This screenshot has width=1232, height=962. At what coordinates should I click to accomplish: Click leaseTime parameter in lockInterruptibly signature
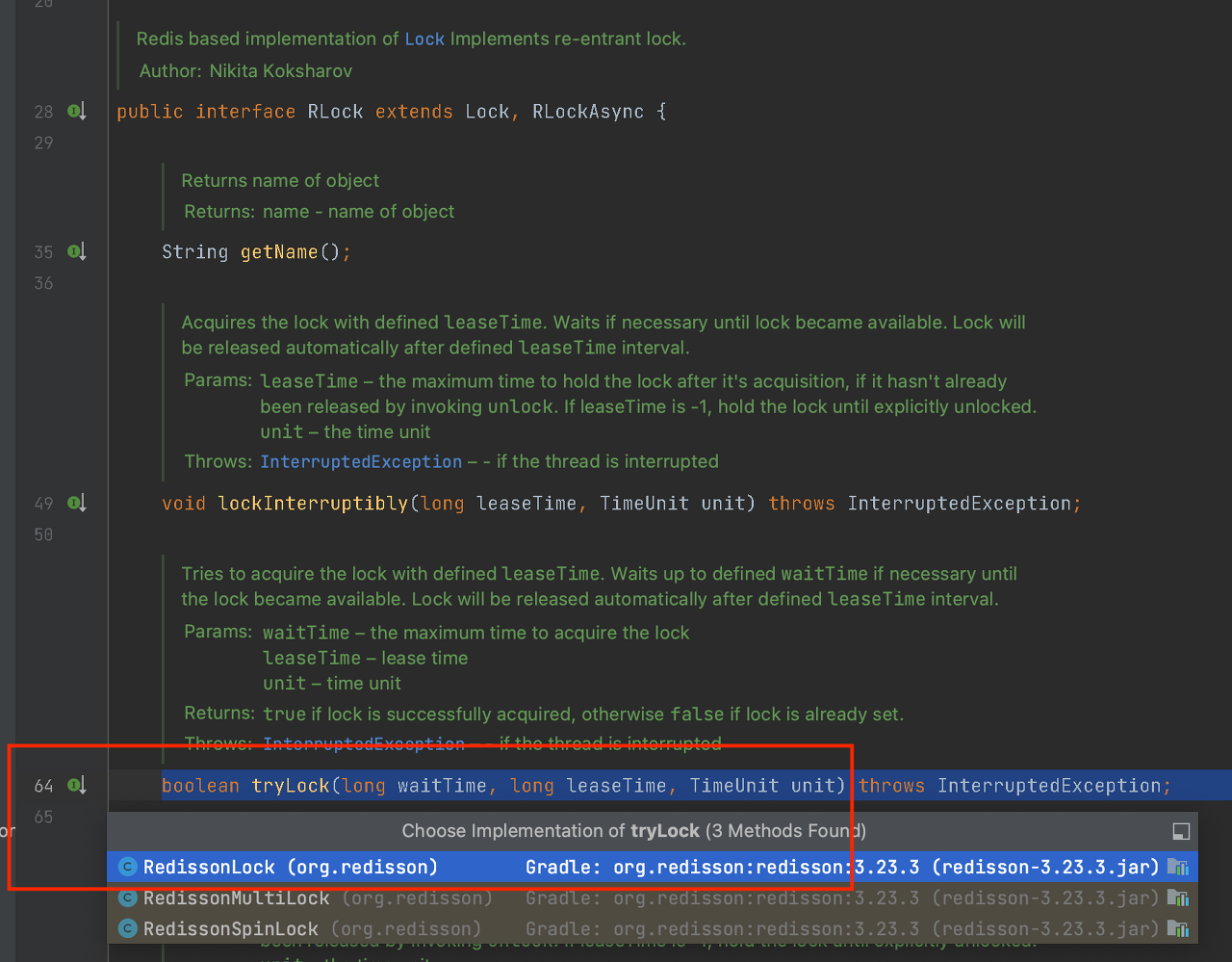point(526,504)
